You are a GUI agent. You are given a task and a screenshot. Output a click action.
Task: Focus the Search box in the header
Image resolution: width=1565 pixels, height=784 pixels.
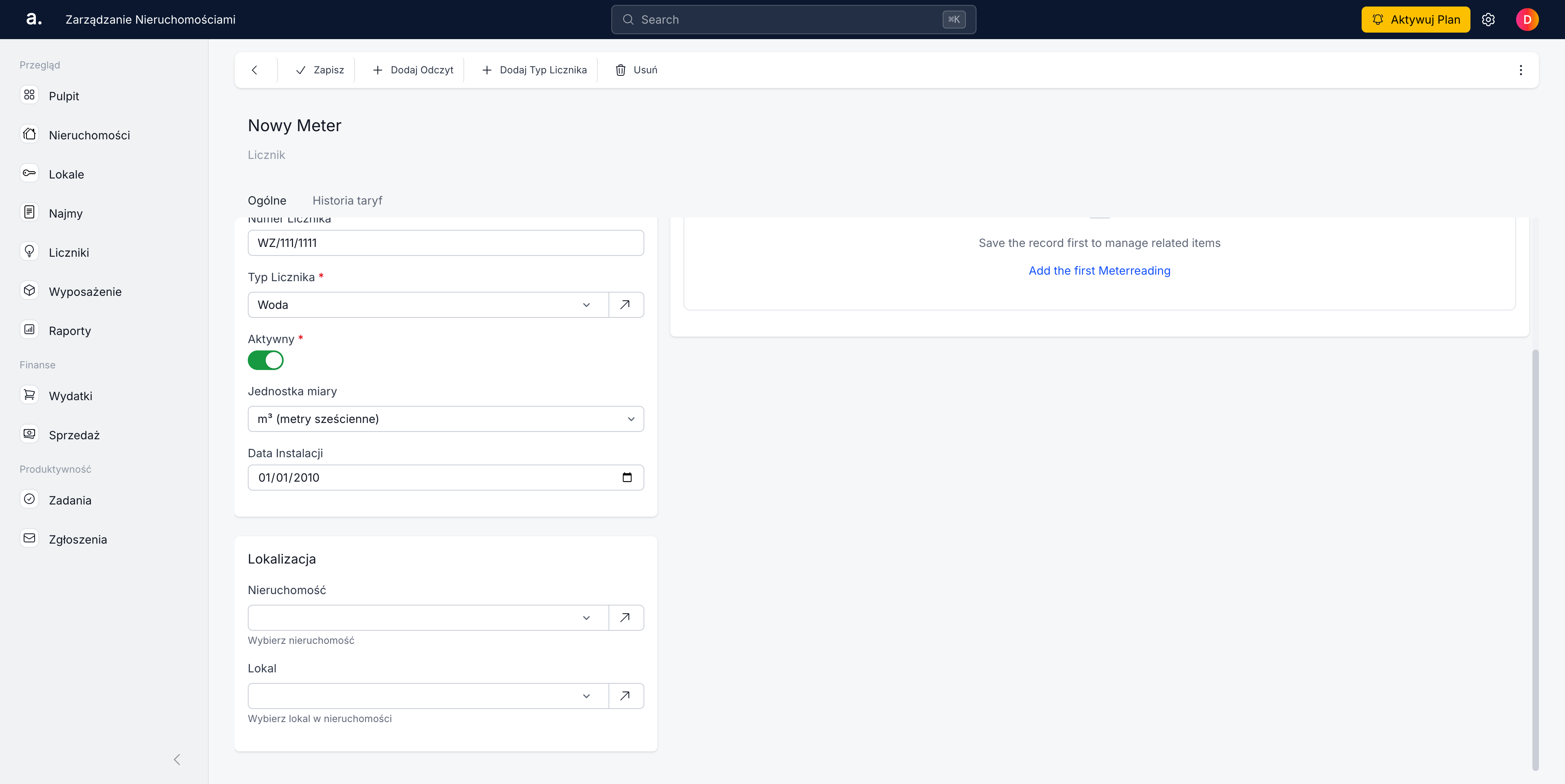coord(794,20)
